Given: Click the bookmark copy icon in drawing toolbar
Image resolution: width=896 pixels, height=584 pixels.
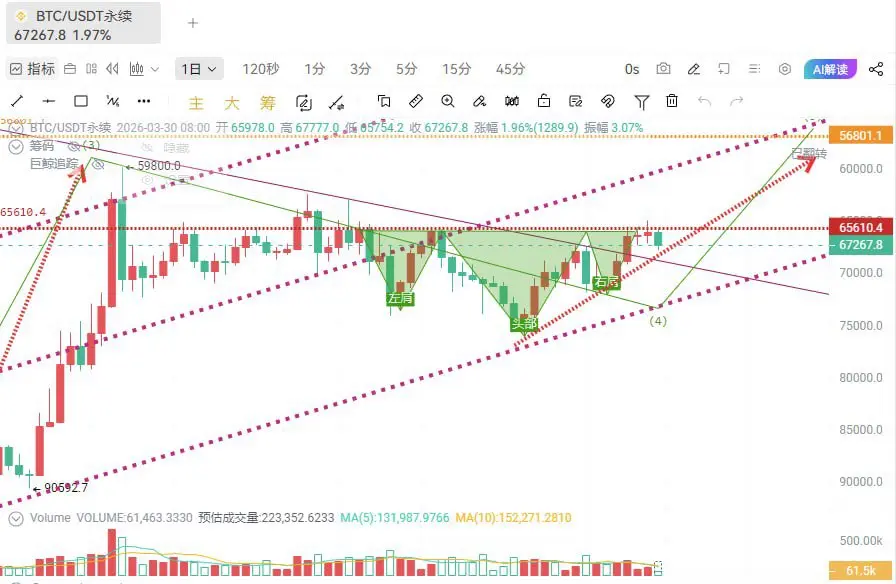Looking at the screenshot, I should point(384,102).
